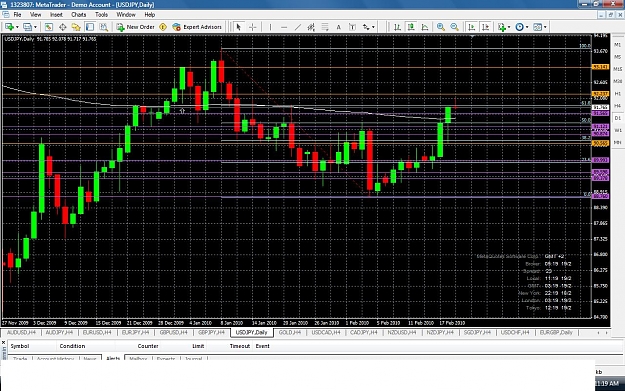The width and height of the screenshot is (625, 391).
Task: Open the MetaEditor yellow diamond icon
Action: click(x=163, y=27)
